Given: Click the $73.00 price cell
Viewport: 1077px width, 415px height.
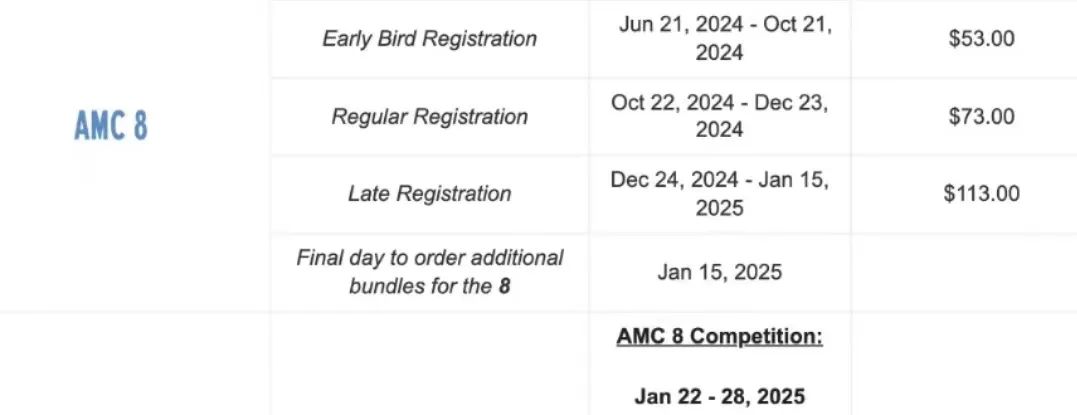Looking at the screenshot, I should pos(981,116).
